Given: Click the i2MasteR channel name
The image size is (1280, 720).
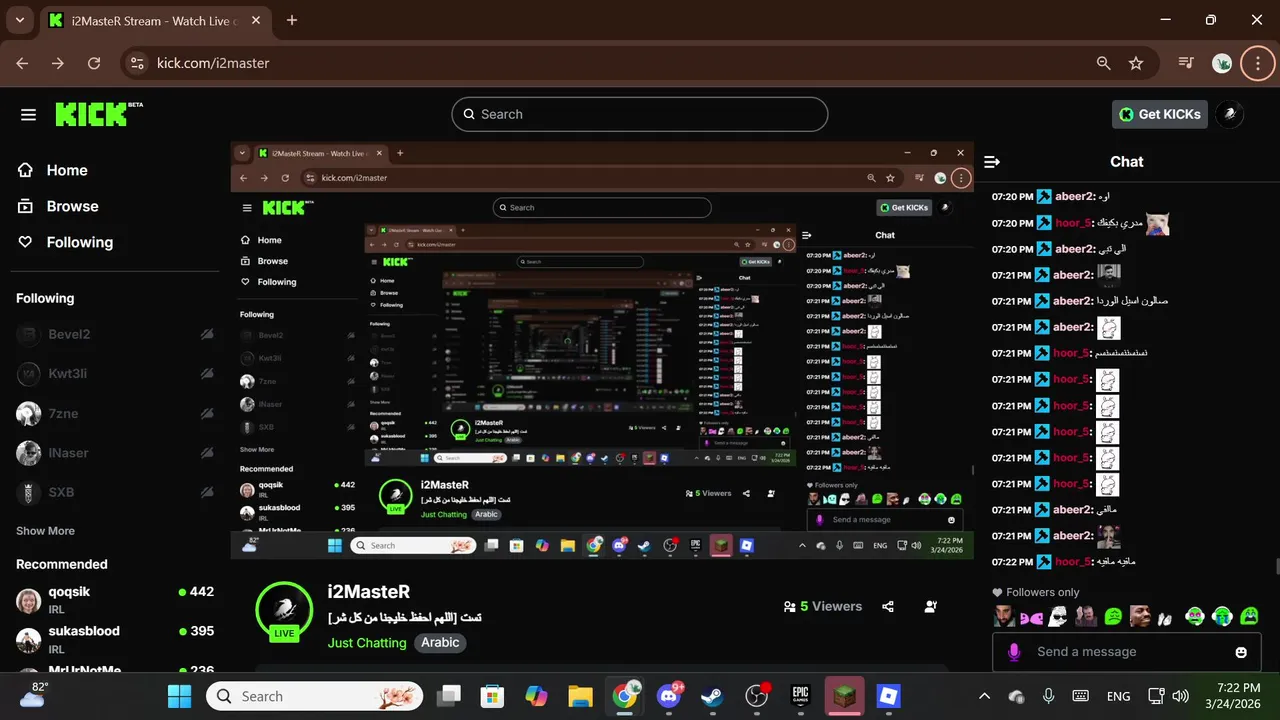Looking at the screenshot, I should pos(369,592).
